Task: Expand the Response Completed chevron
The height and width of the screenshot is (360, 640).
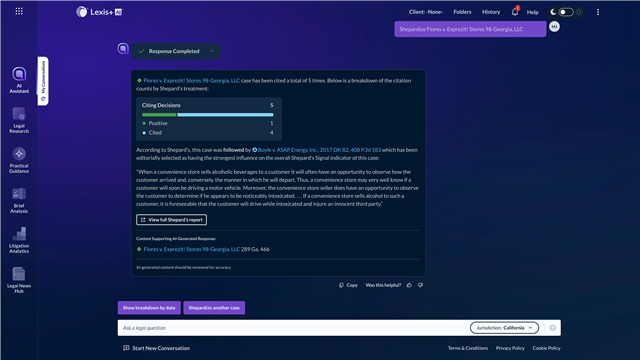Action: [x=212, y=51]
